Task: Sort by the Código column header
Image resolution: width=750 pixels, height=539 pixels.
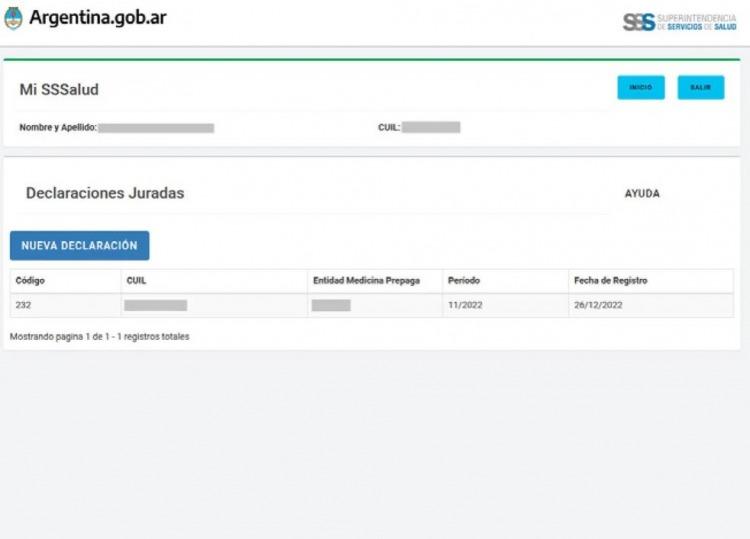Action: pos(30,281)
